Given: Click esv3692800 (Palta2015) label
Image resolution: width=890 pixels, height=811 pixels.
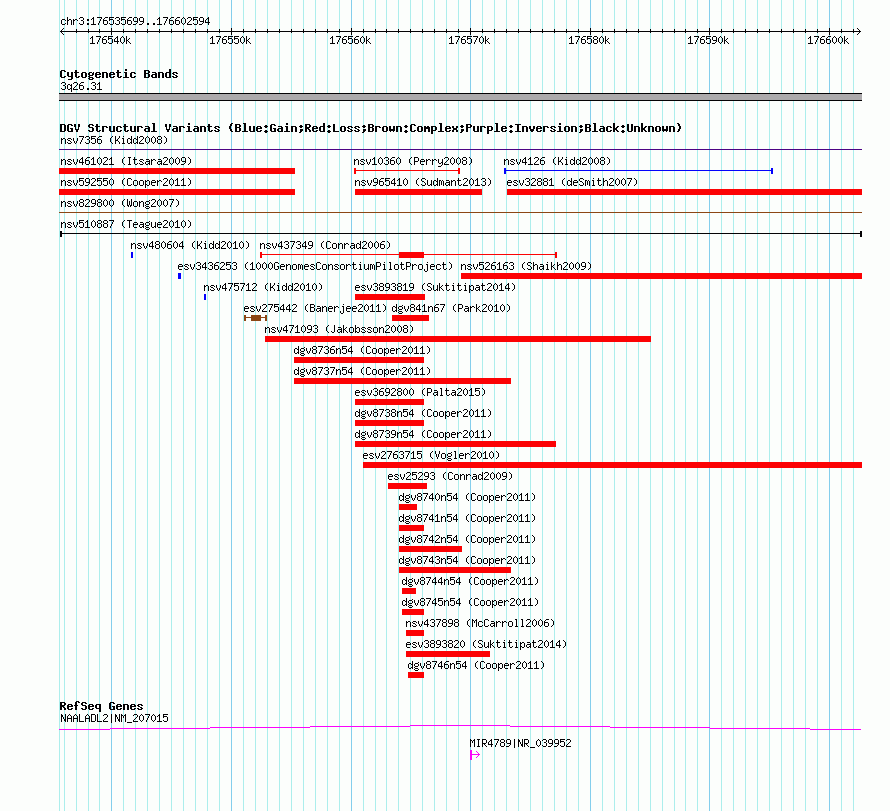Looking at the screenshot, I should pyautogui.click(x=420, y=392).
